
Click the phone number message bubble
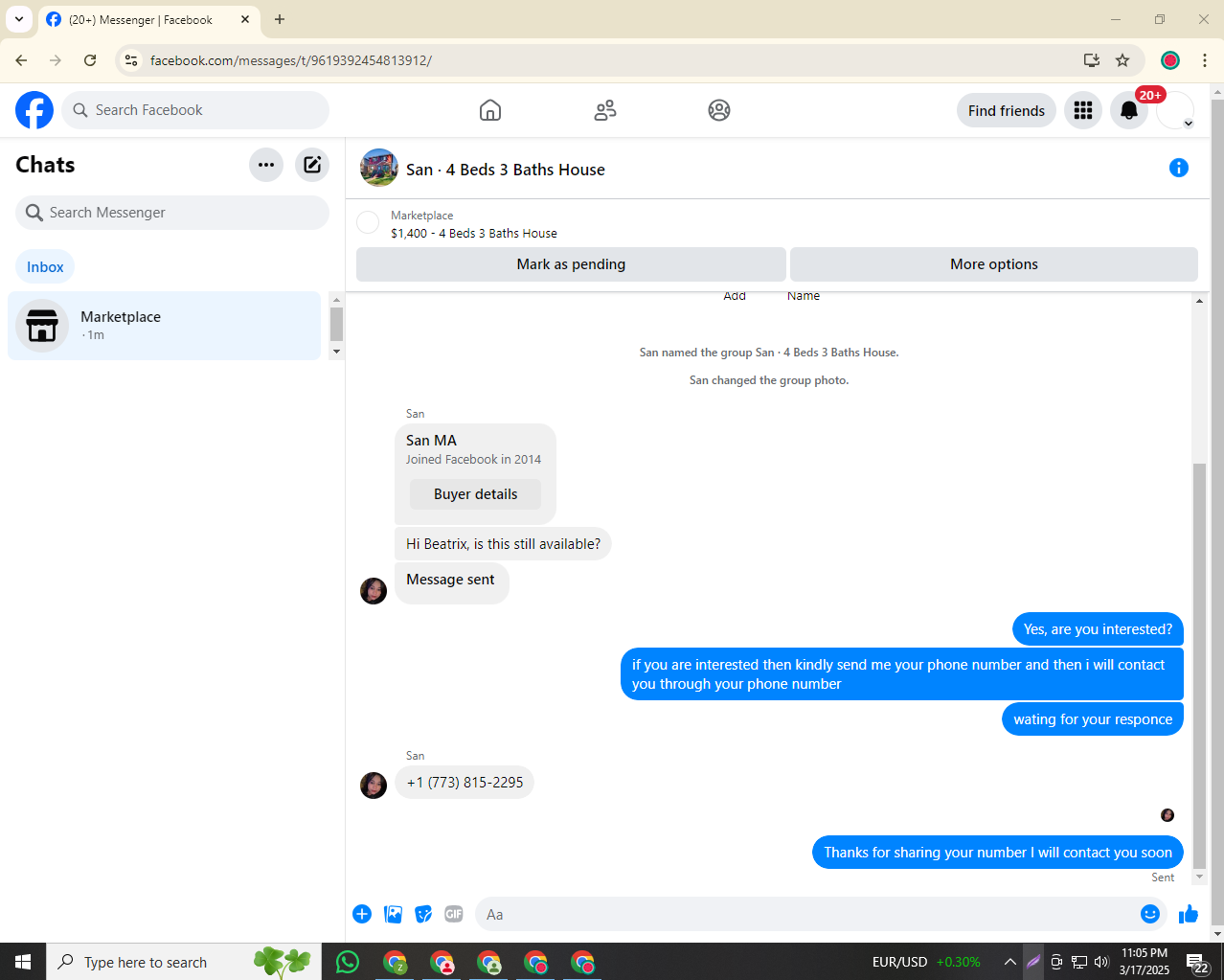point(465,783)
